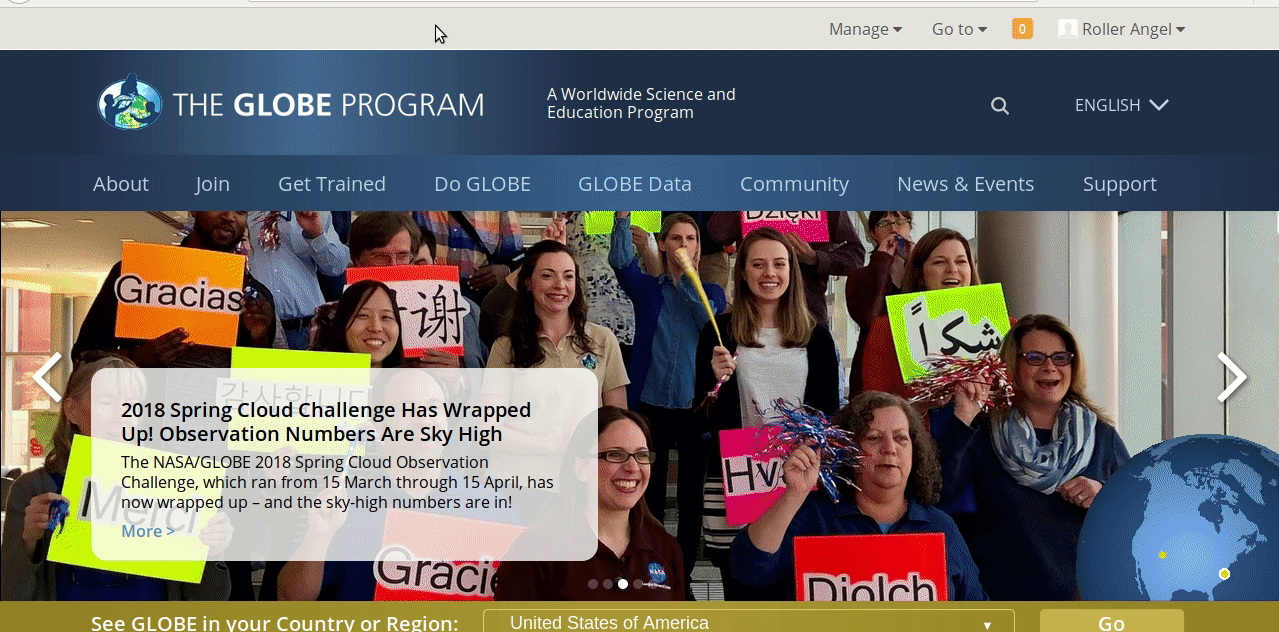Open the Join navigation menu
This screenshot has height=632, width=1279.
tap(213, 184)
